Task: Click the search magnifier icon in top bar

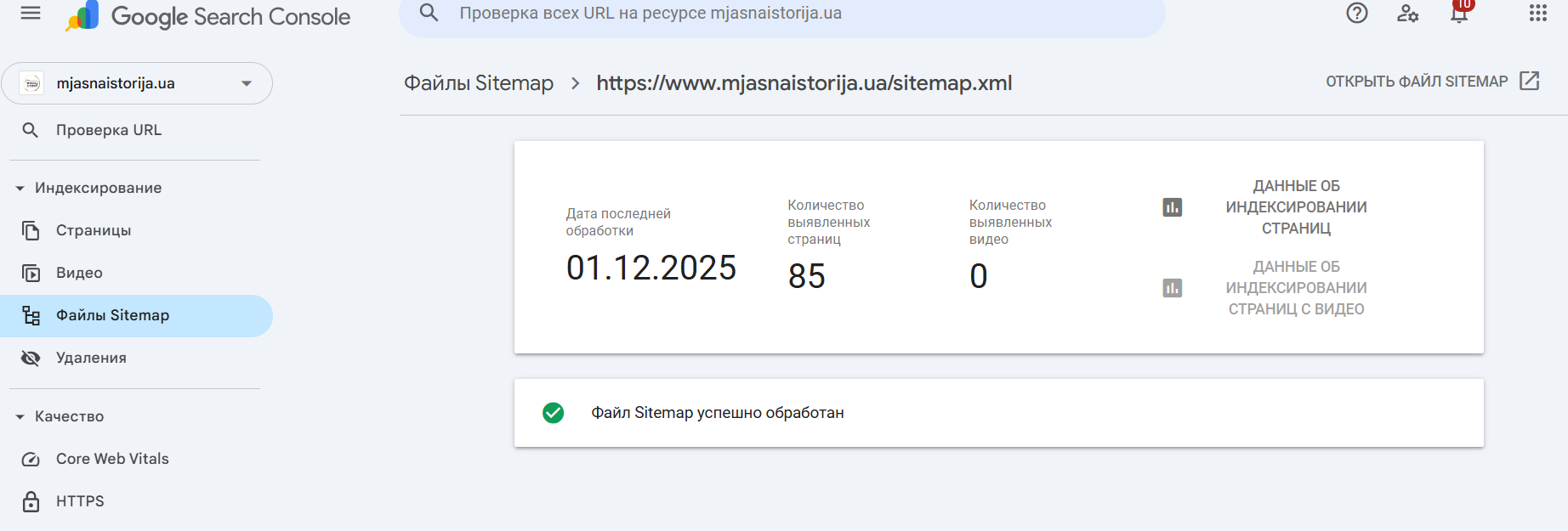Action: coord(429,13)
